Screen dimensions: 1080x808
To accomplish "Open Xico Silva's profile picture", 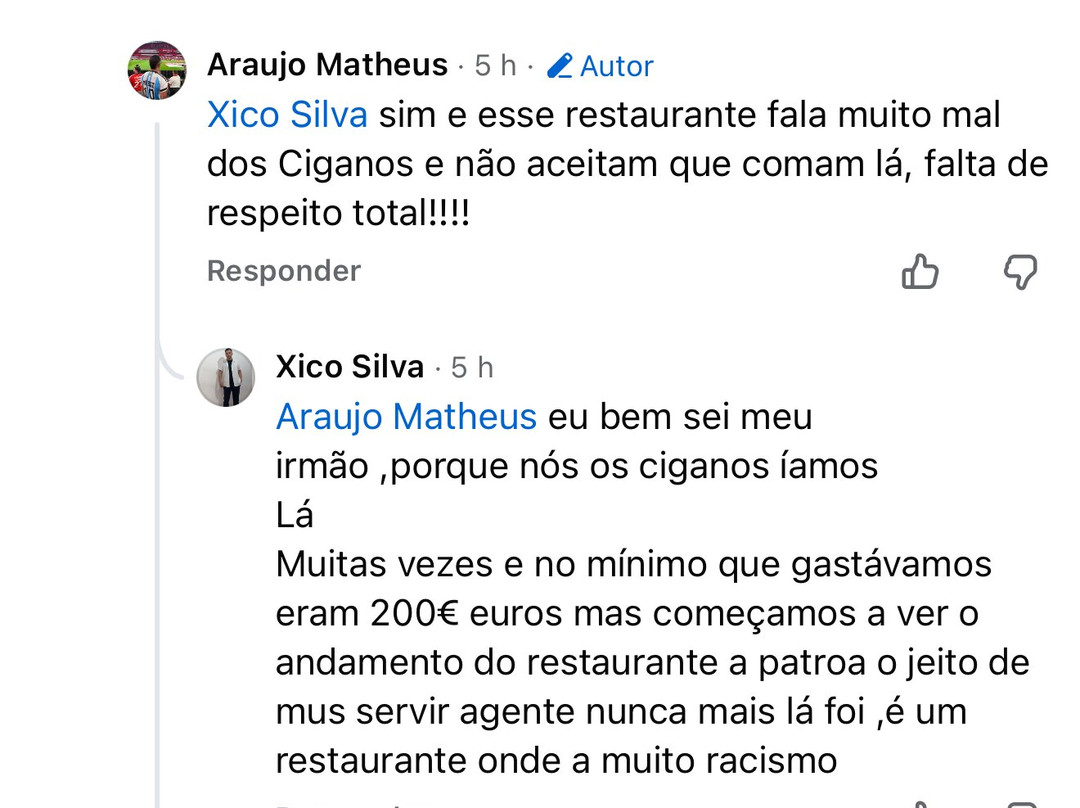I will coord(226,377).
